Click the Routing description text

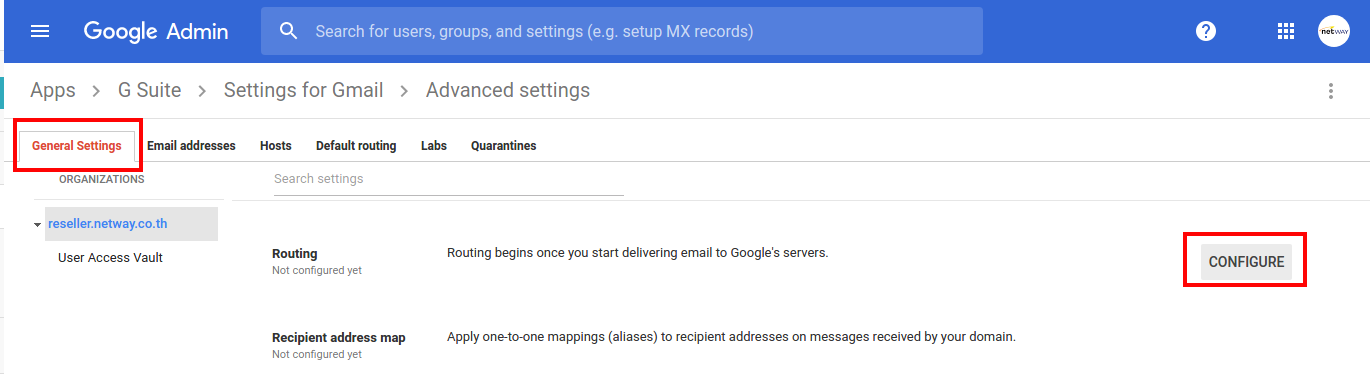tap(638, 253)
